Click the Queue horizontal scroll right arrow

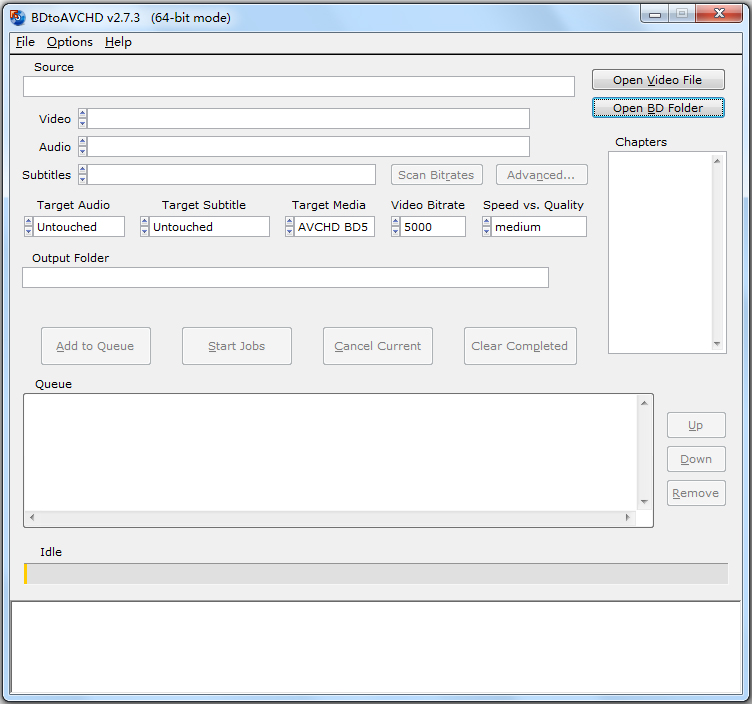[627, 517]
